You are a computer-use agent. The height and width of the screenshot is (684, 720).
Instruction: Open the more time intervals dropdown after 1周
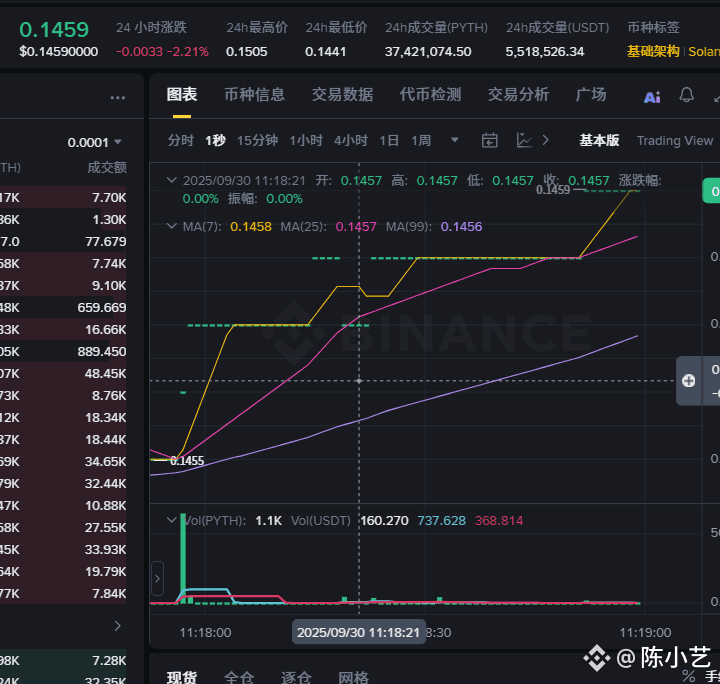point(455,141)
